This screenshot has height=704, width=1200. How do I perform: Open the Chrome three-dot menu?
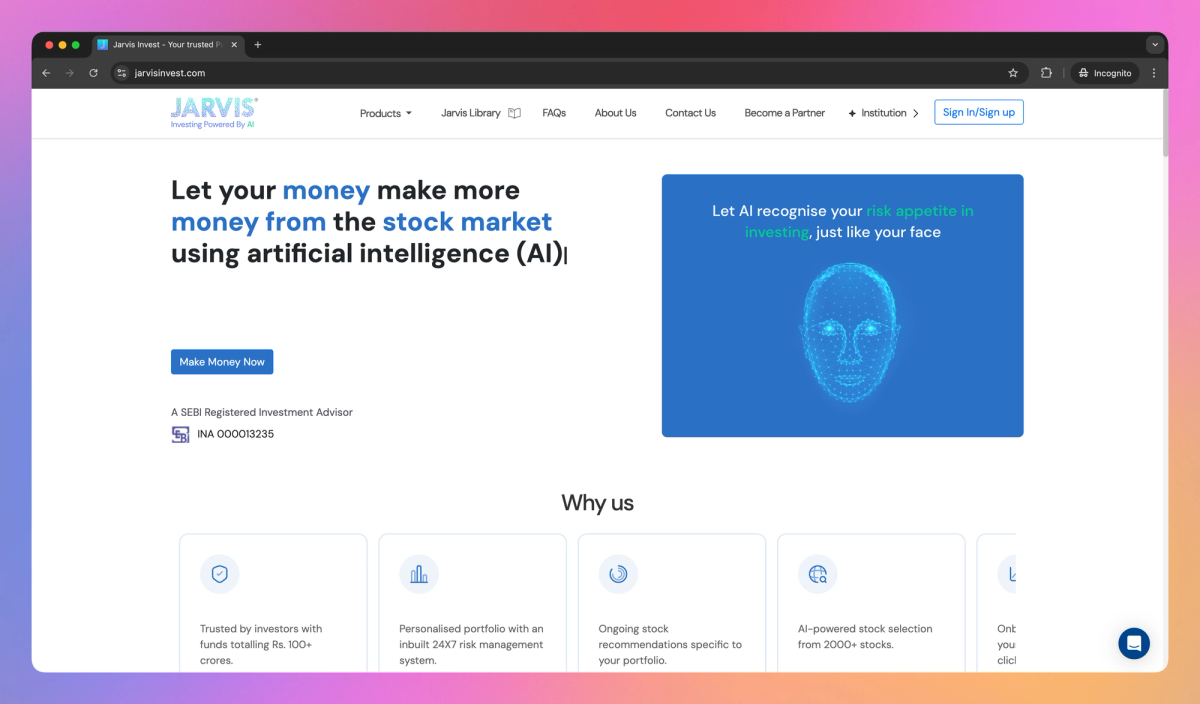pyautogui.click(x=1154, y=73)
